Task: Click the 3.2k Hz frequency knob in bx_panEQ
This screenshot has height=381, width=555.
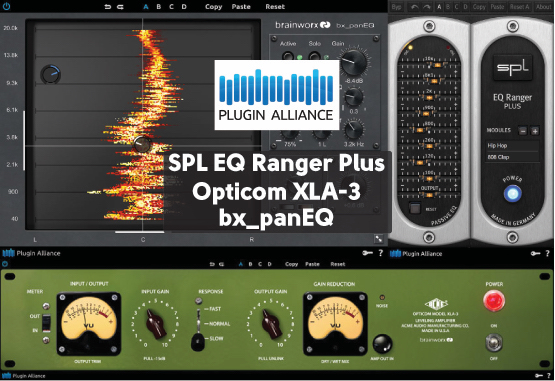Action: (x=354, y=130)
